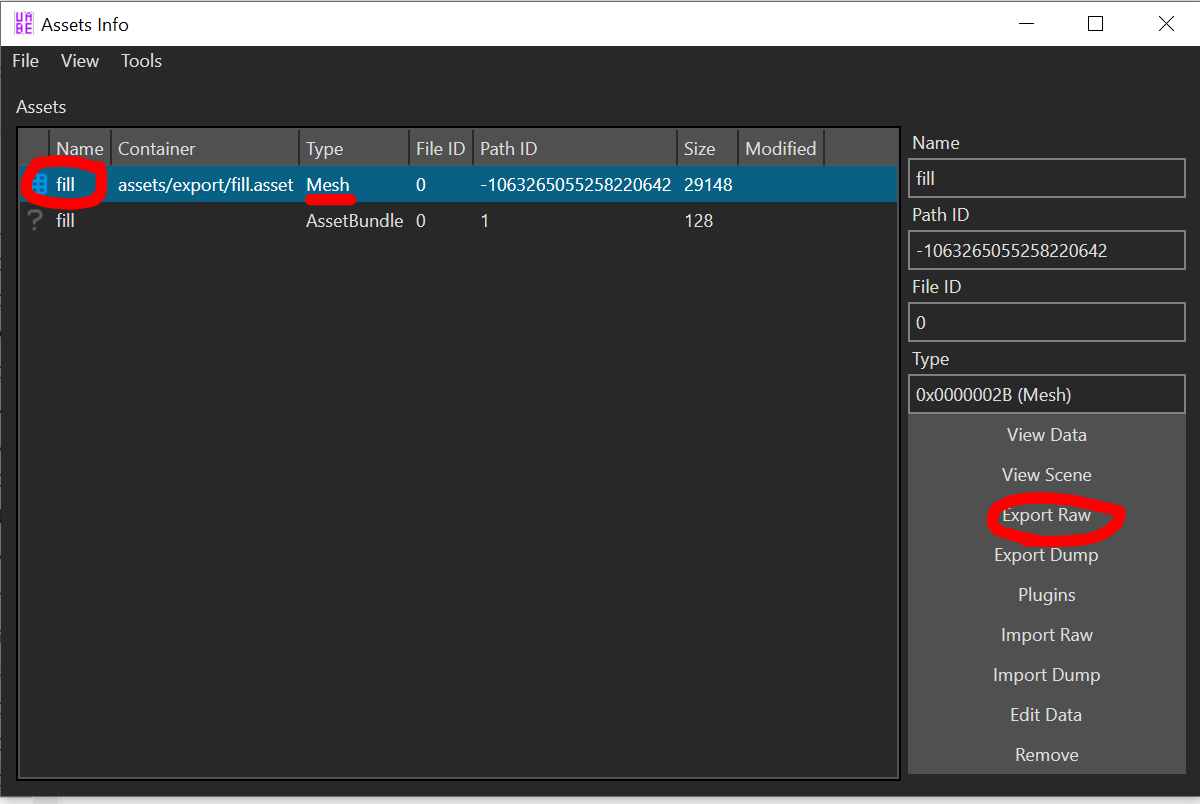
Task: Open the Tools menu
Action: [141, 61]
